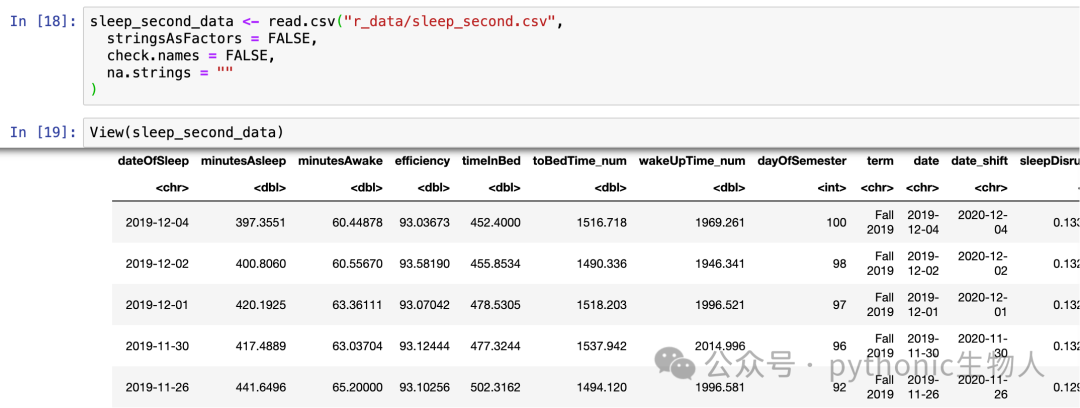Click the toBedTime_num column header
Screen dimensions: 1080x408
[580, 161]
